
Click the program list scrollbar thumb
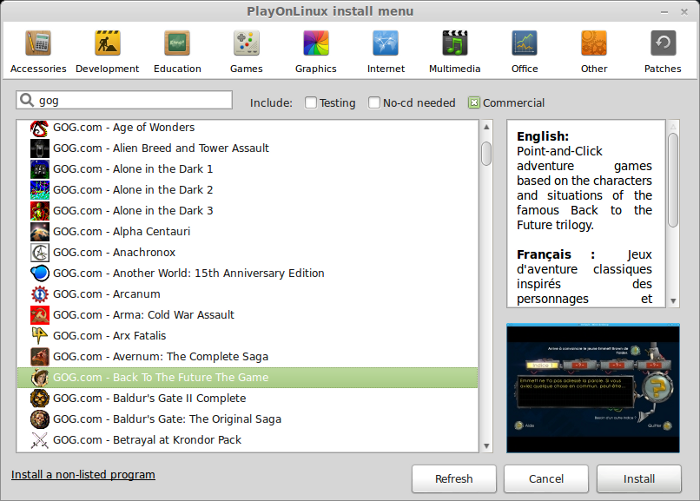487,153
